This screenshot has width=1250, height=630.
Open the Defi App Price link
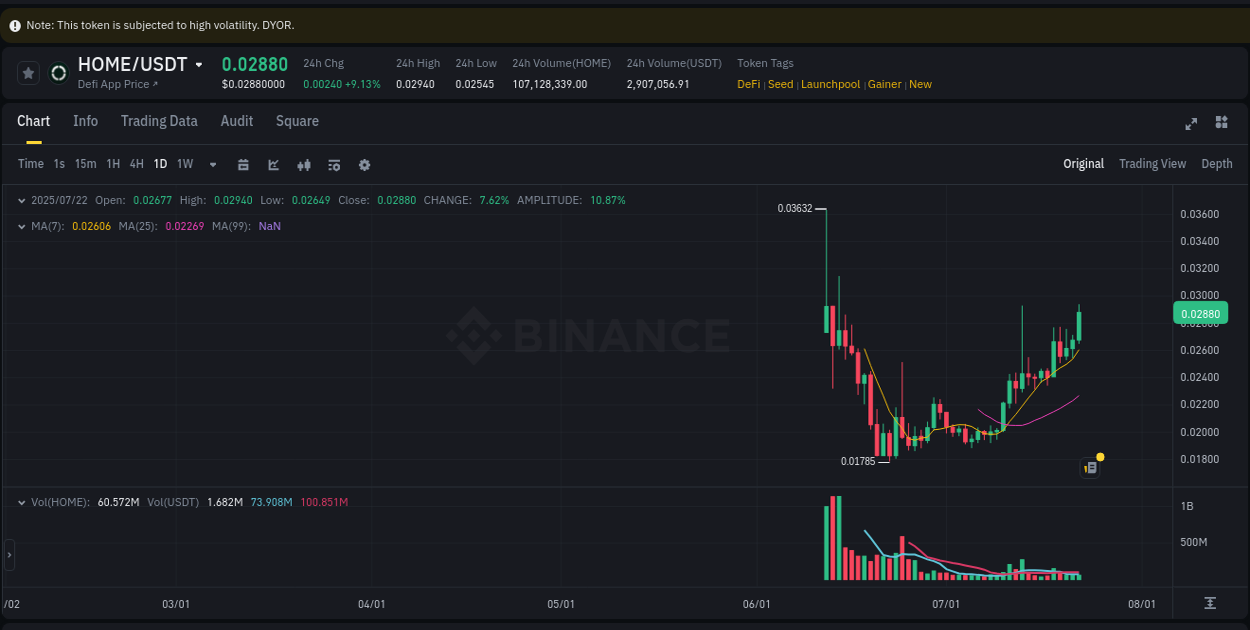pos(113,84)
